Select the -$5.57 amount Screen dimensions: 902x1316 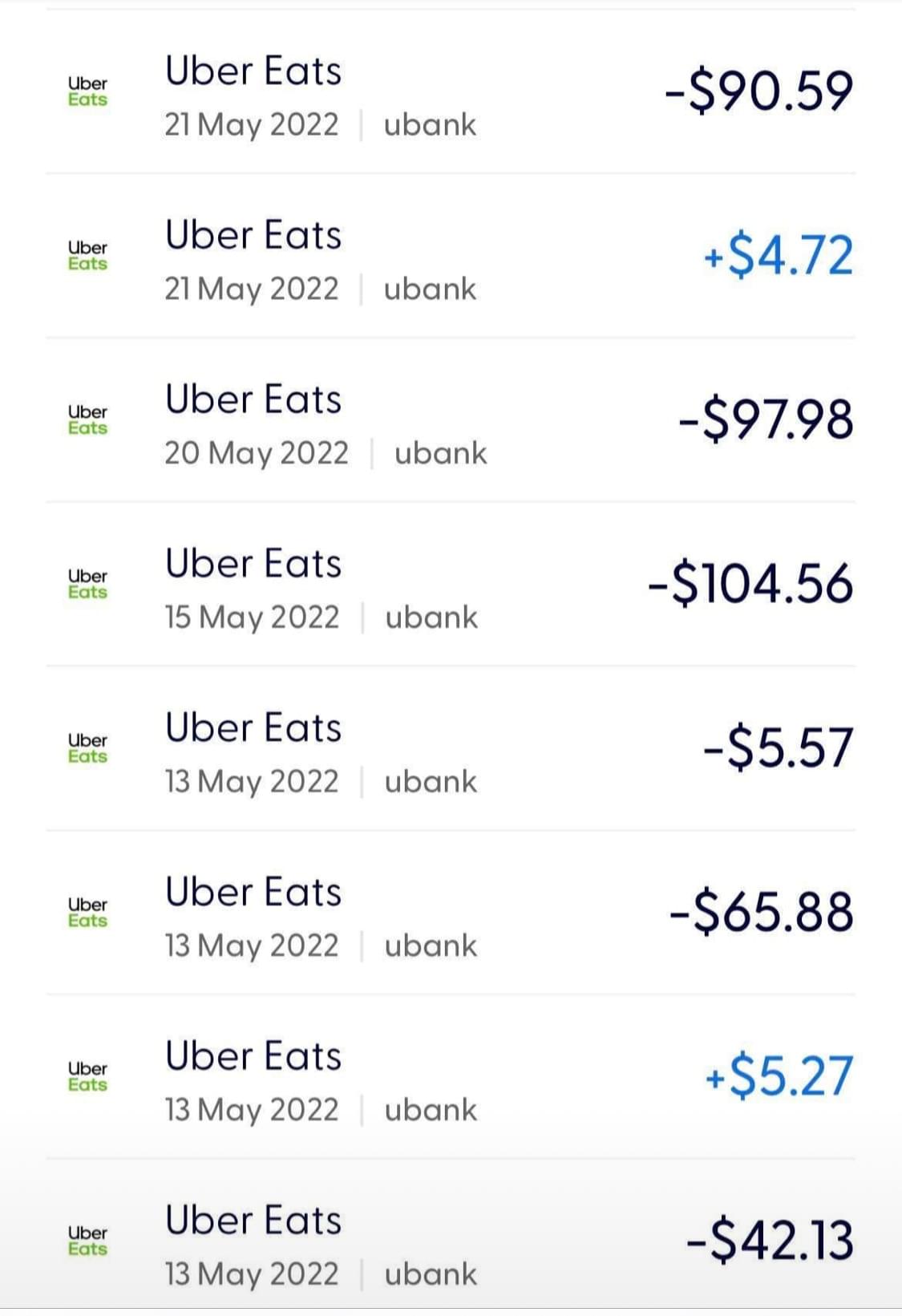[x=778, y=748]
